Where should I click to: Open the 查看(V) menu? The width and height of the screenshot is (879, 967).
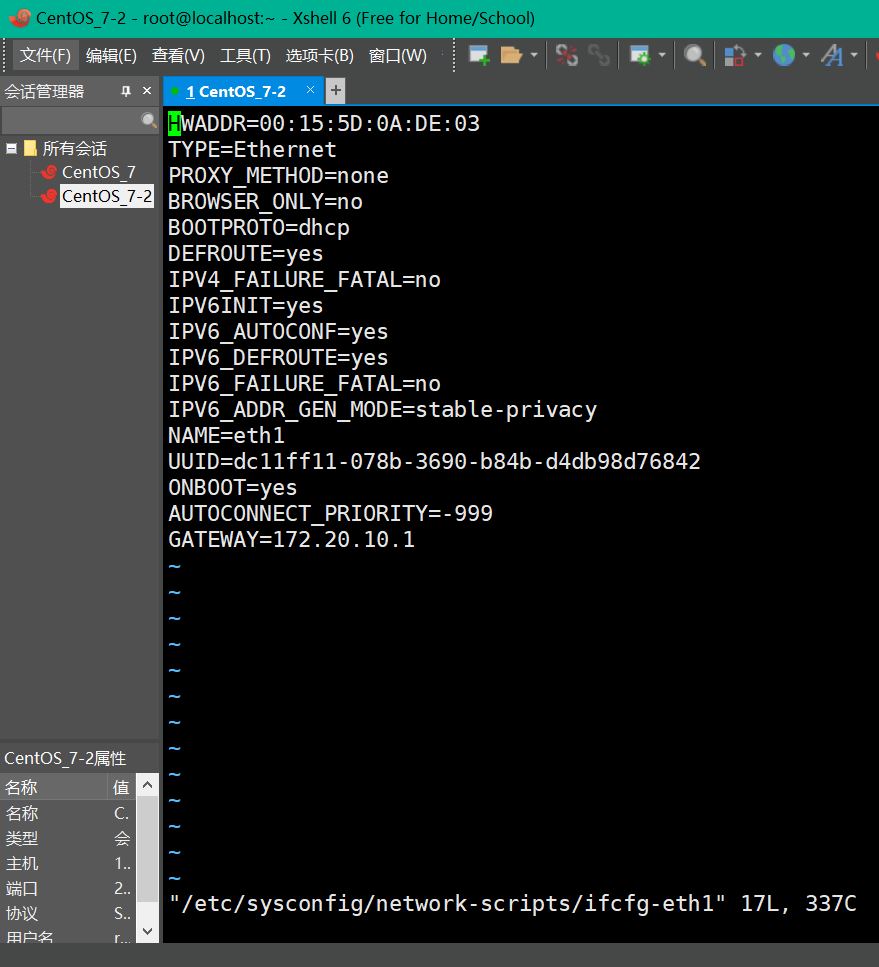(x=178, y=56)
